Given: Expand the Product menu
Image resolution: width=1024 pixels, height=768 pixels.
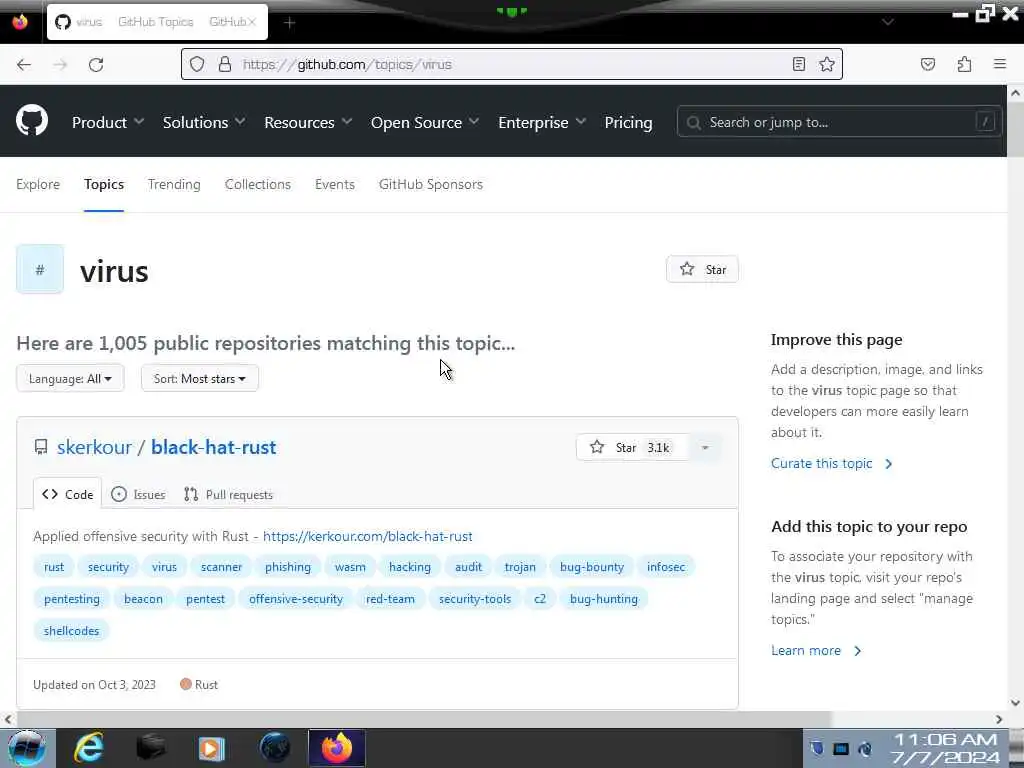Looking at the screenshot, I should click(108, 122).
